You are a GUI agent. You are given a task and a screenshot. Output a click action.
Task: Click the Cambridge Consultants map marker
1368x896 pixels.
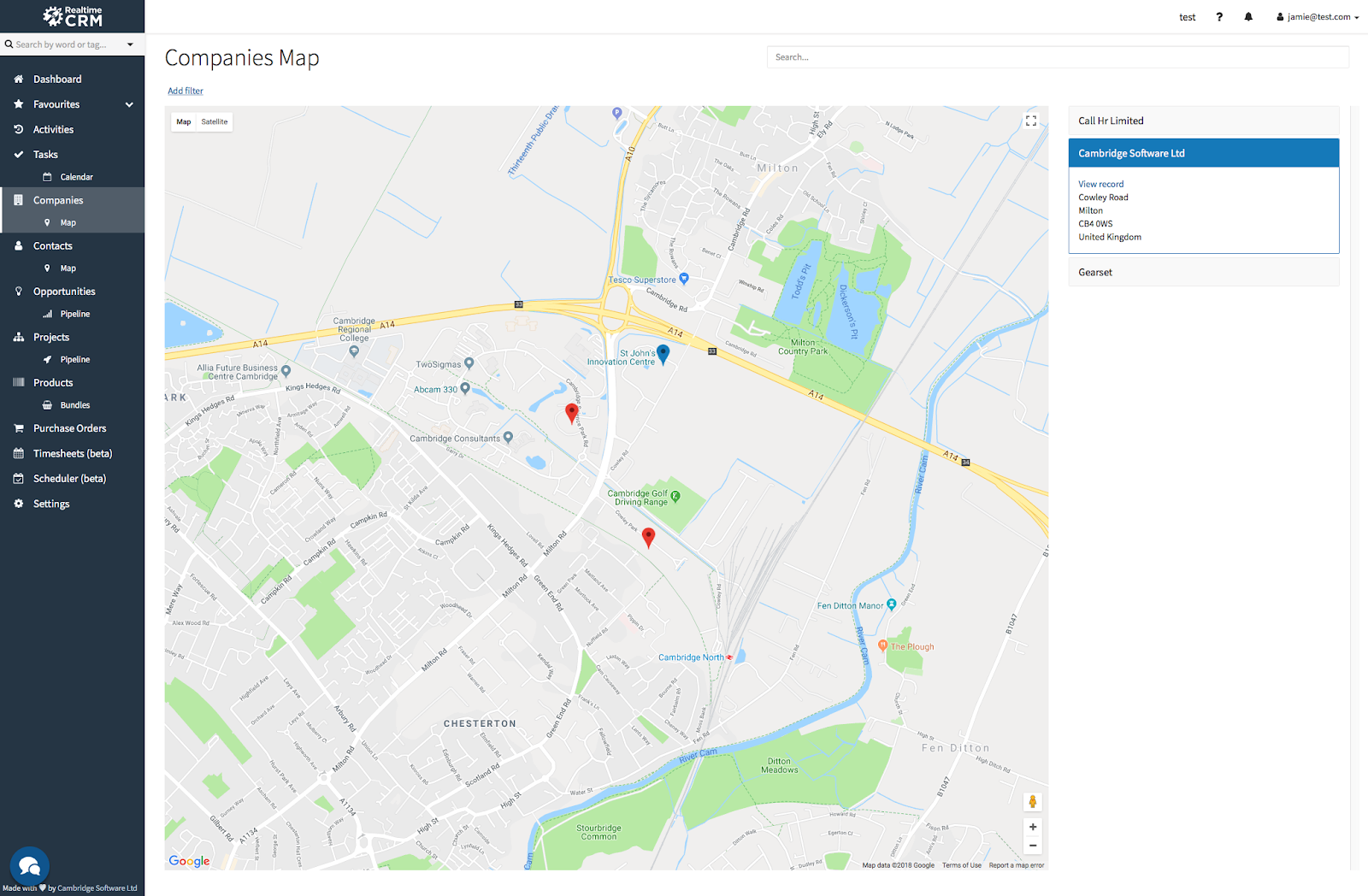tap(508, 438)
